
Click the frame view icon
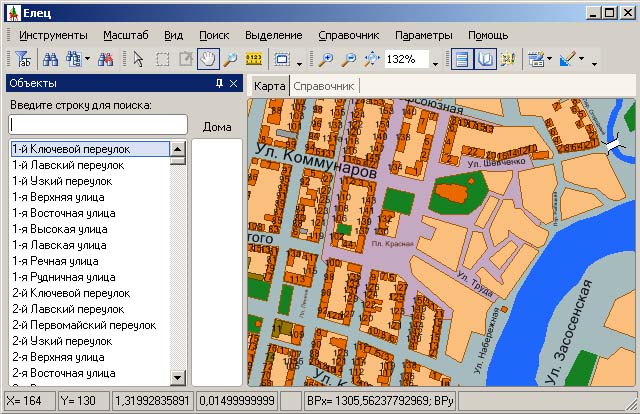[x=282, y=59]
